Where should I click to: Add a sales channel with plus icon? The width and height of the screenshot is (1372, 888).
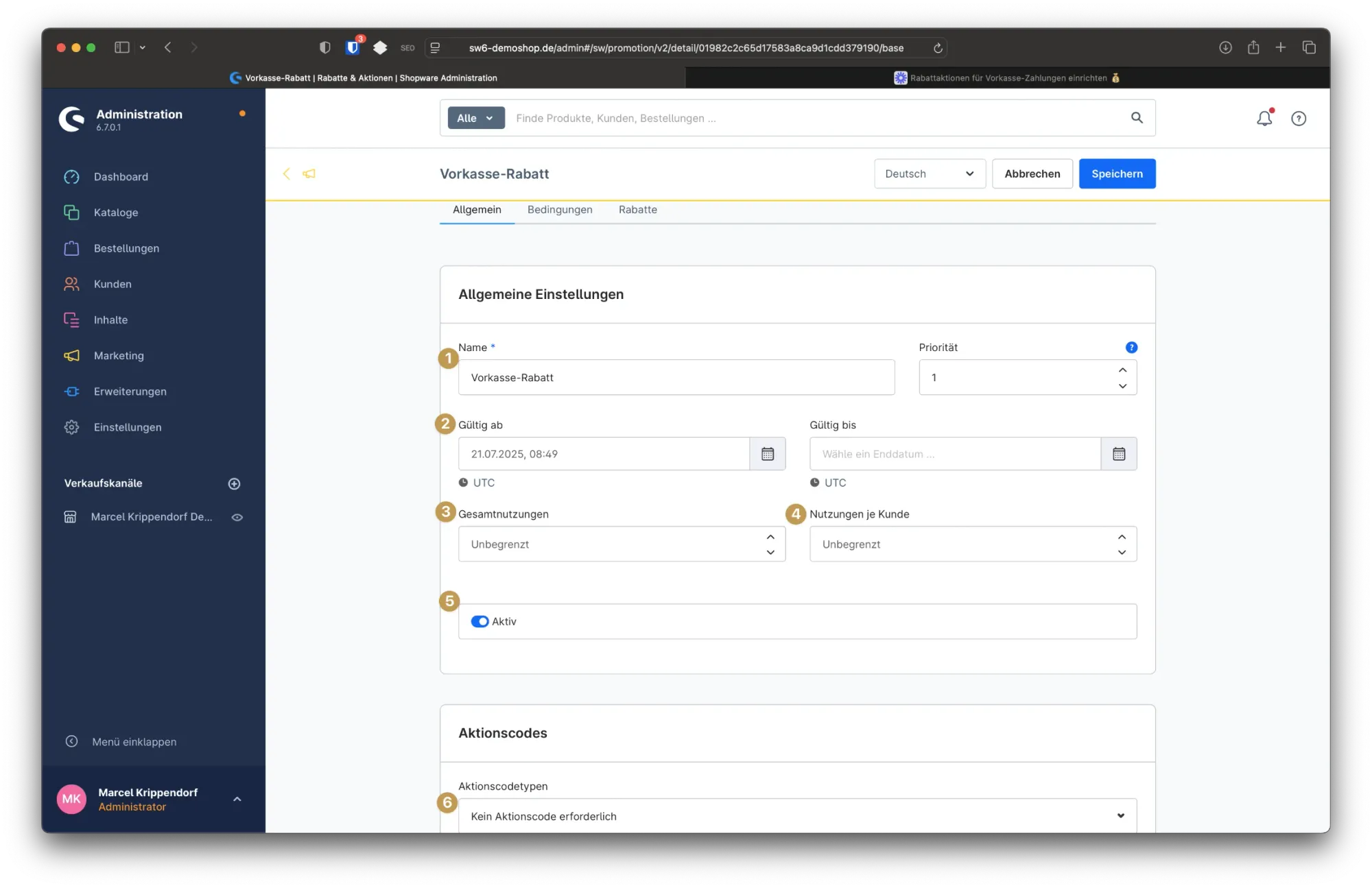click(x=234, y=483)
